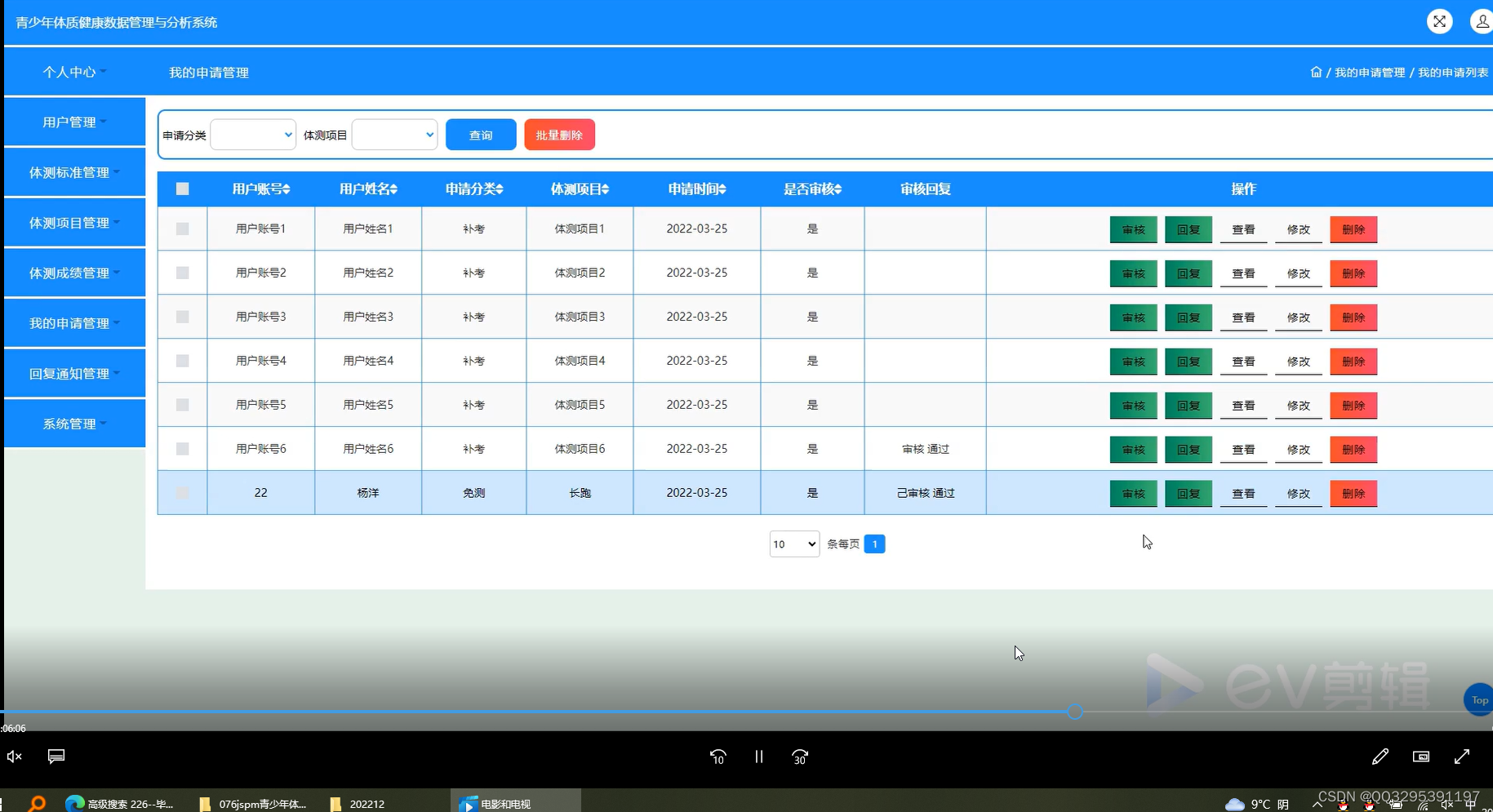Click the weather cloud icon in tray
The image size is (1493, 812).
click(1235, 804)
